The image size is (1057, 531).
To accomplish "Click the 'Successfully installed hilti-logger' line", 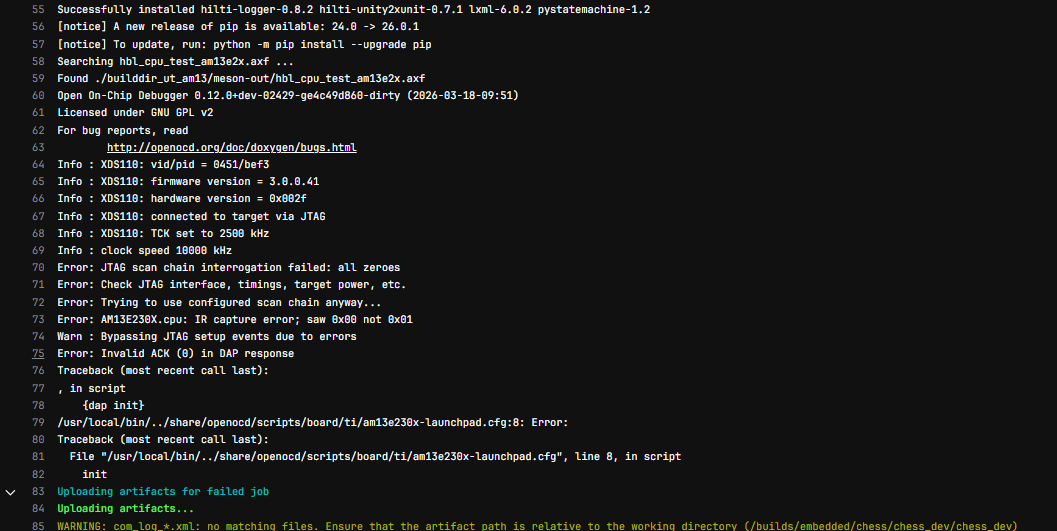I will pos(353,9).
